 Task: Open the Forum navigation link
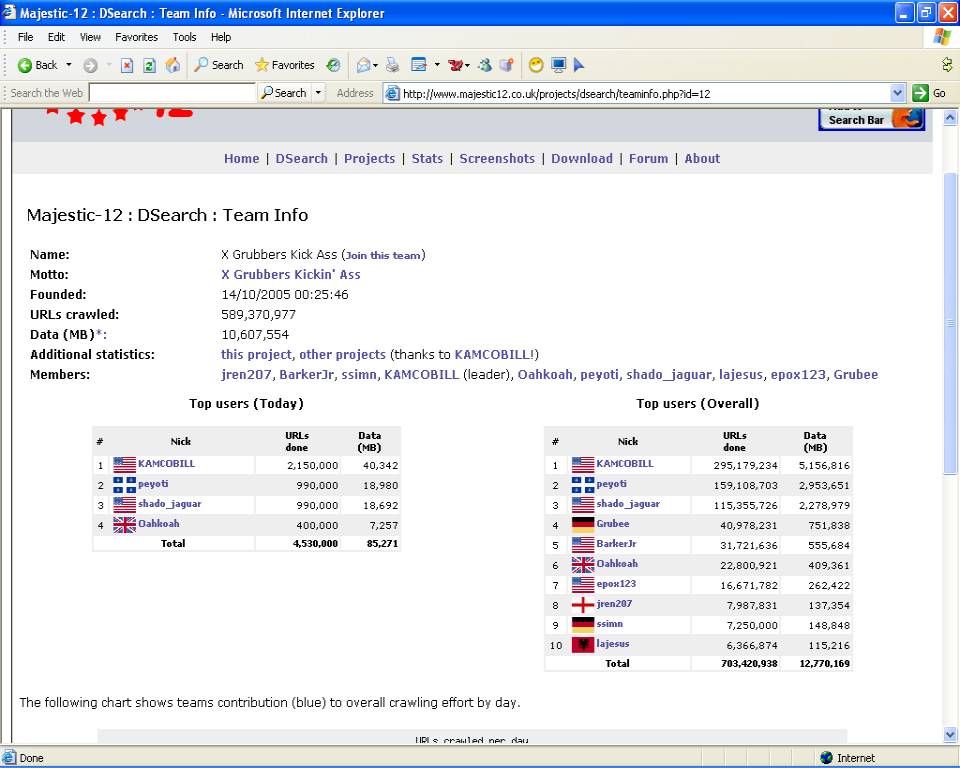[648, 159]
